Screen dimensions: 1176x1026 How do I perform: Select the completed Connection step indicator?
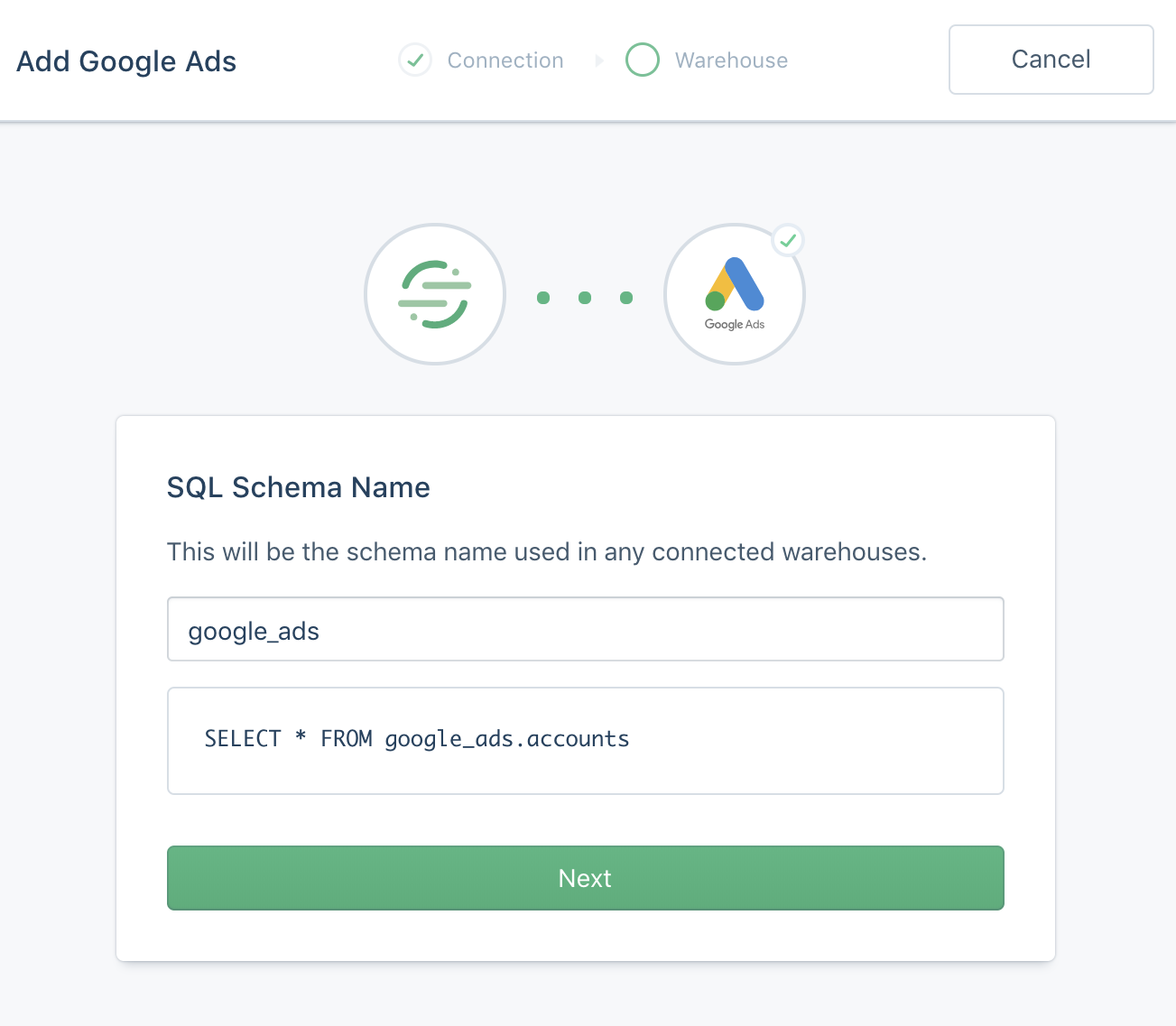click(x=414, y=60)
